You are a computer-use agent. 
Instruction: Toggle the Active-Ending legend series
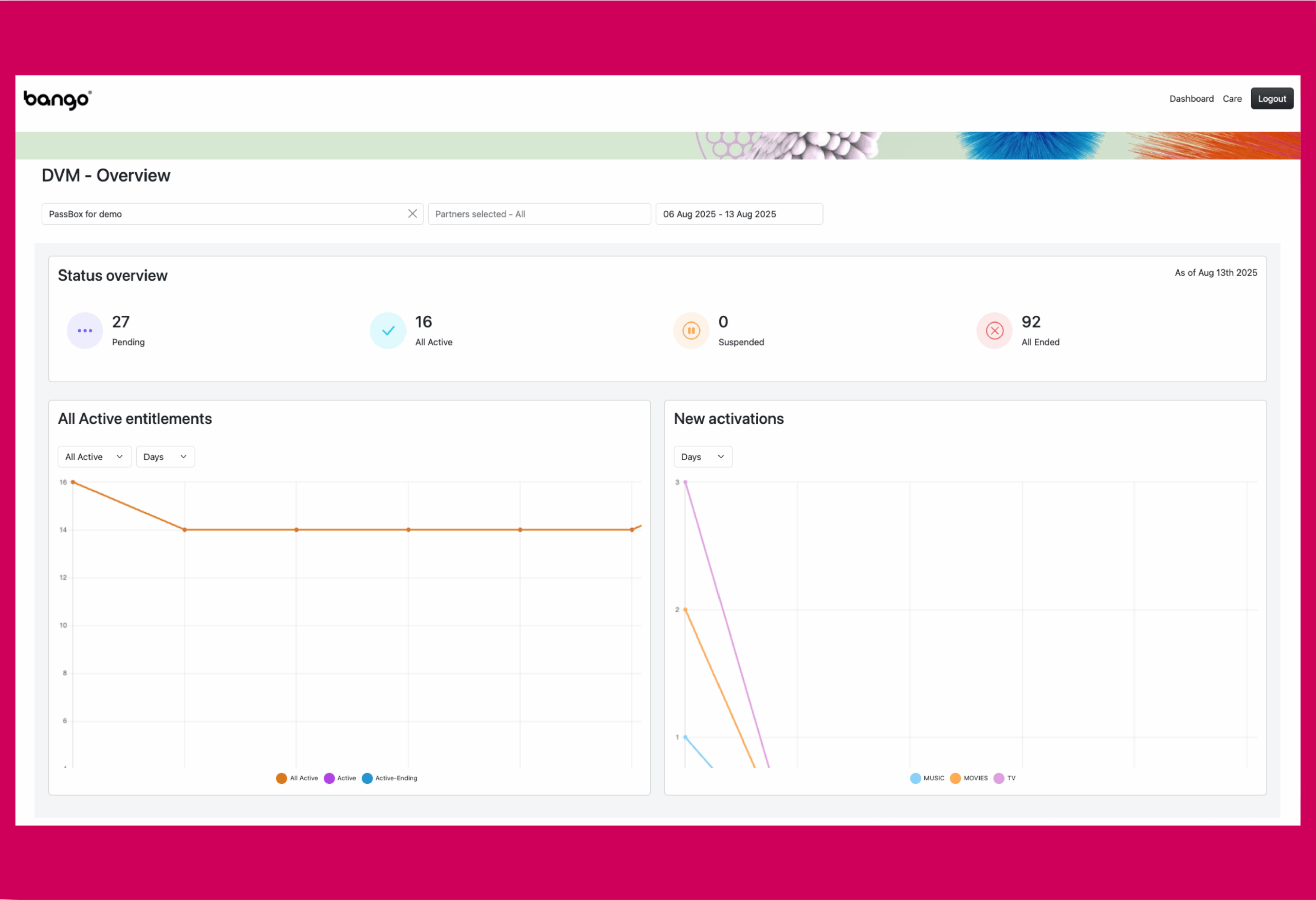pyautogui.click(x=390, y=778)
